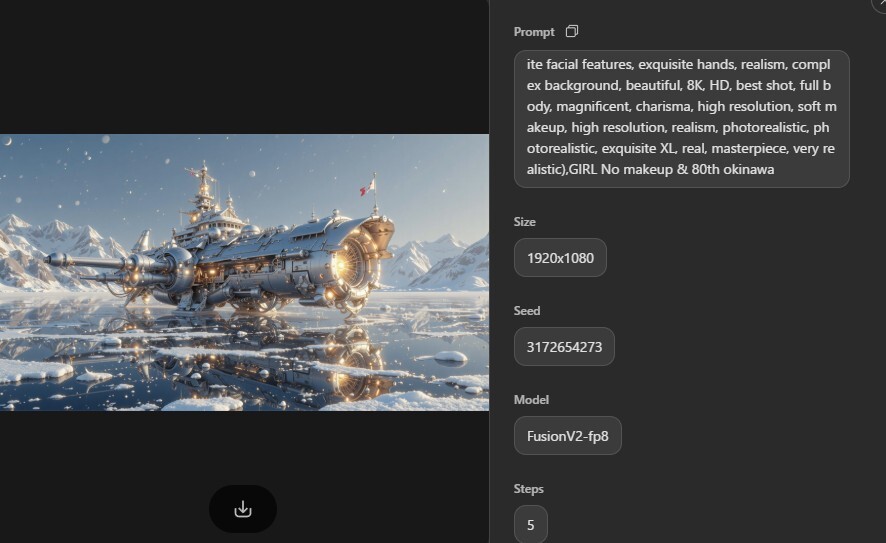
Task: Select the 1920x1080 size value
Action: (x=560, y=258)
